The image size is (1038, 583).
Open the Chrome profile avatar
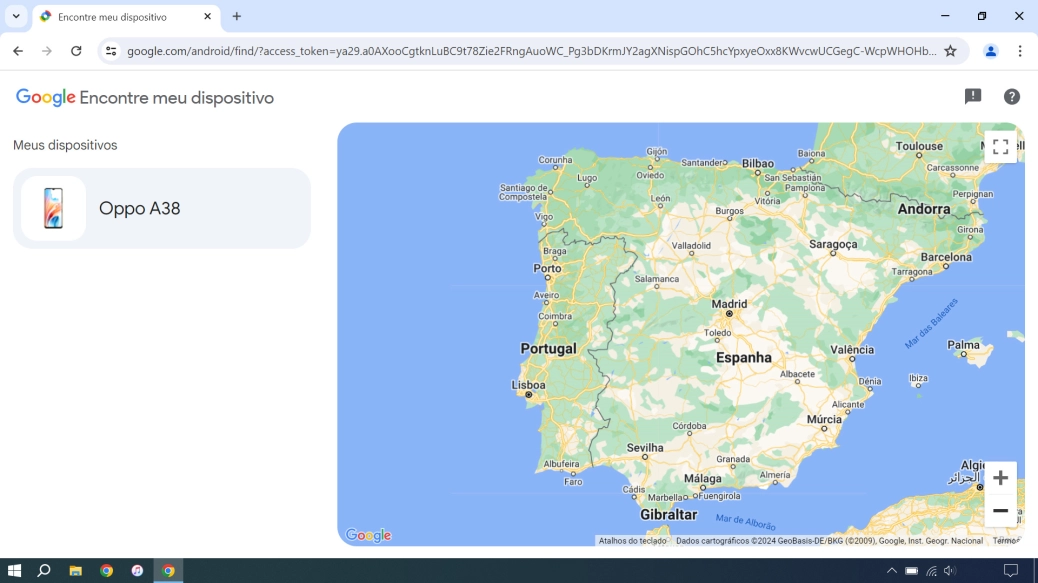tap(990, 51)
